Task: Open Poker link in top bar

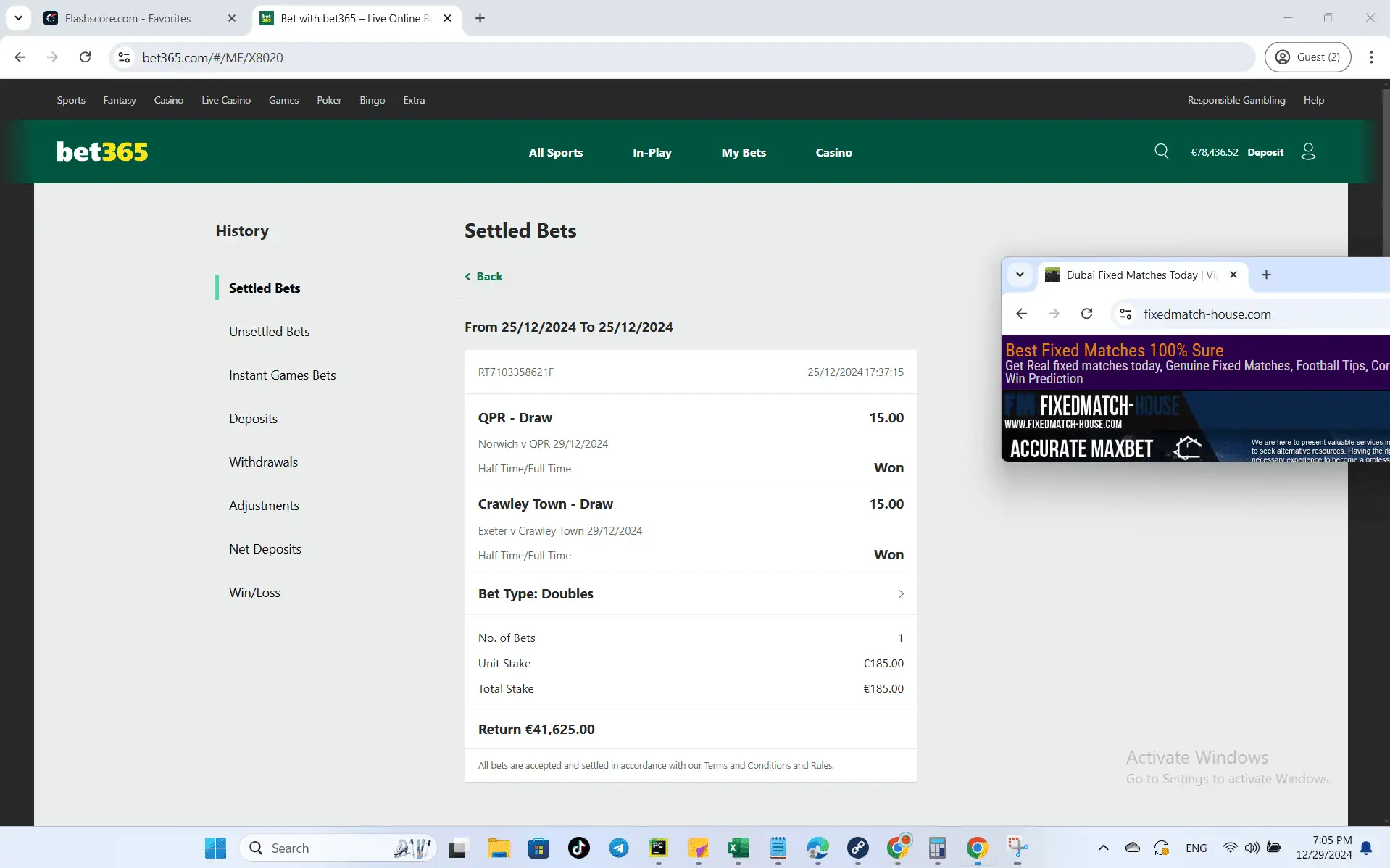Action: [329, 100]
